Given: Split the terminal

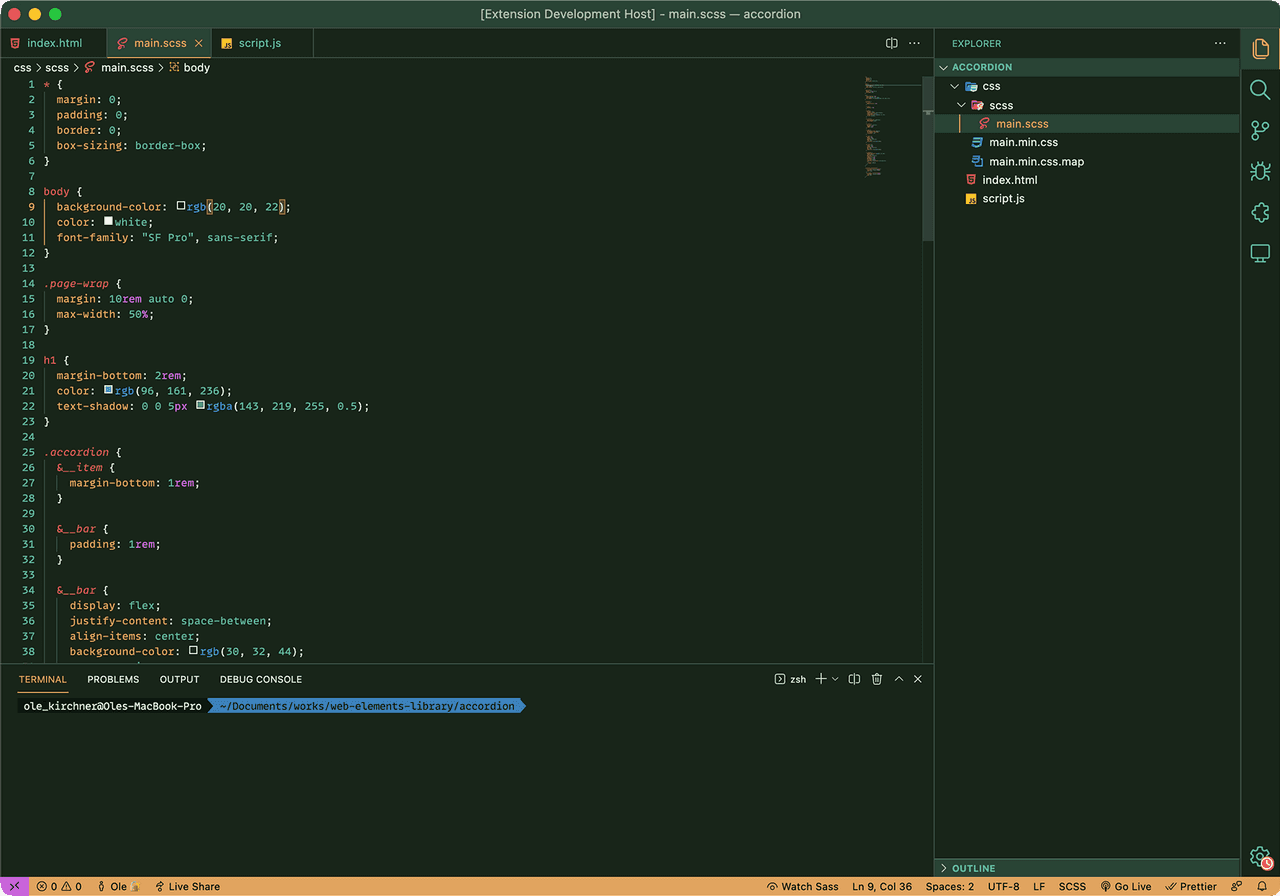Looking at the screenshot, I should coord(853,678).
